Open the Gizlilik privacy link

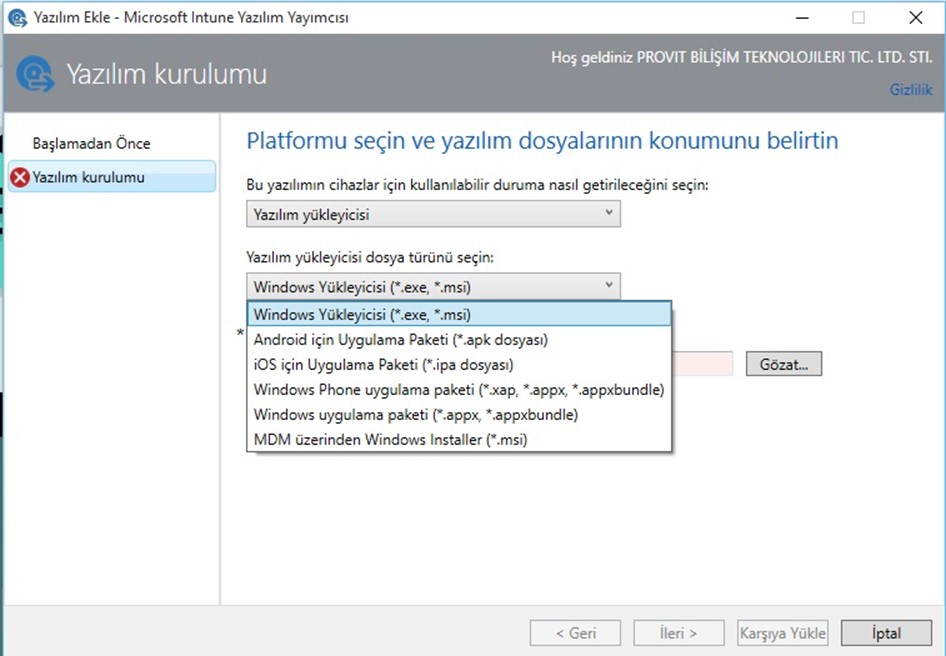pyautogui.click(x=910, y=90)
